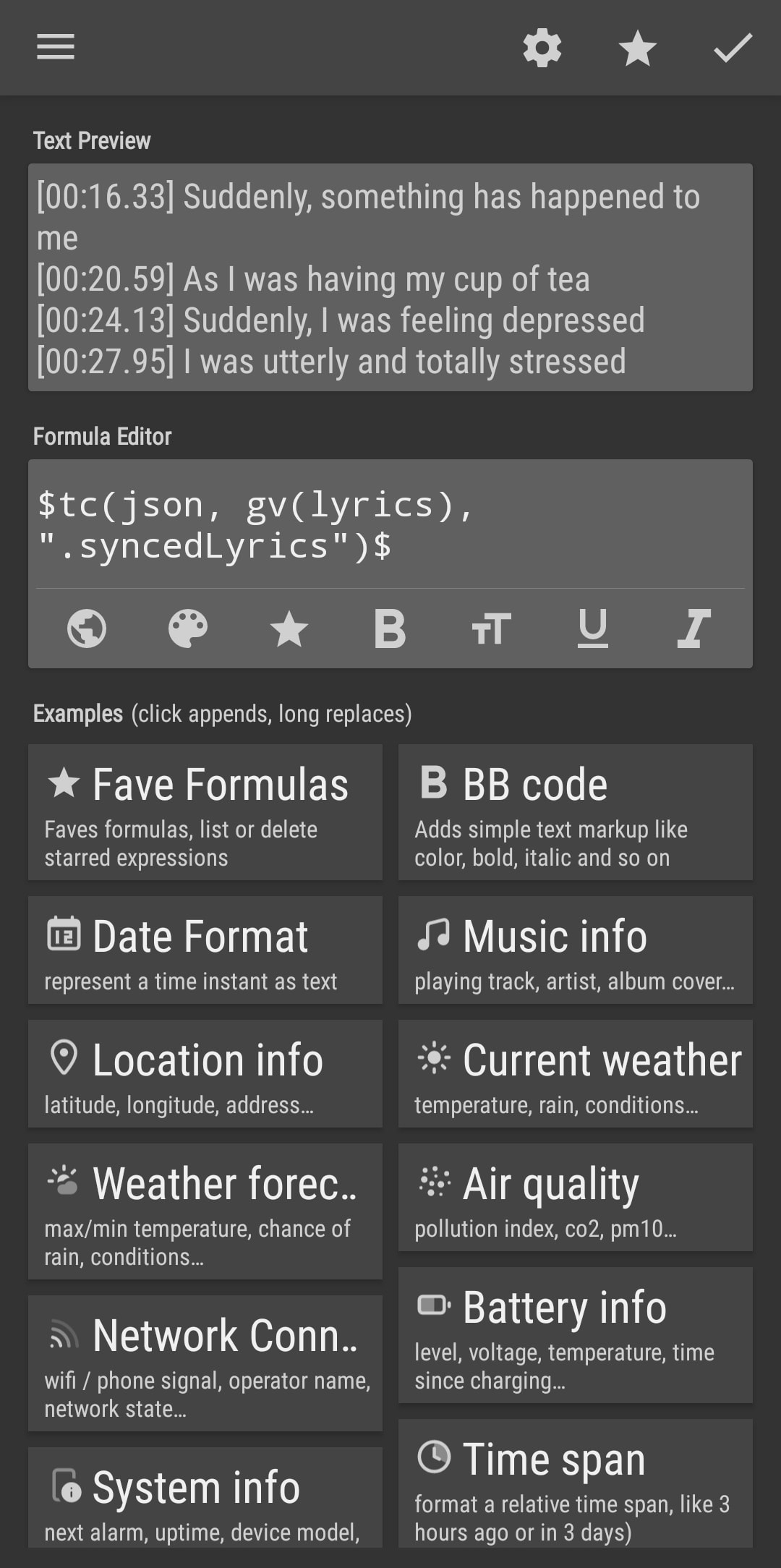Apply underline formatting
This screenshot has height=1568, width=781.
[x=592, y=628]
